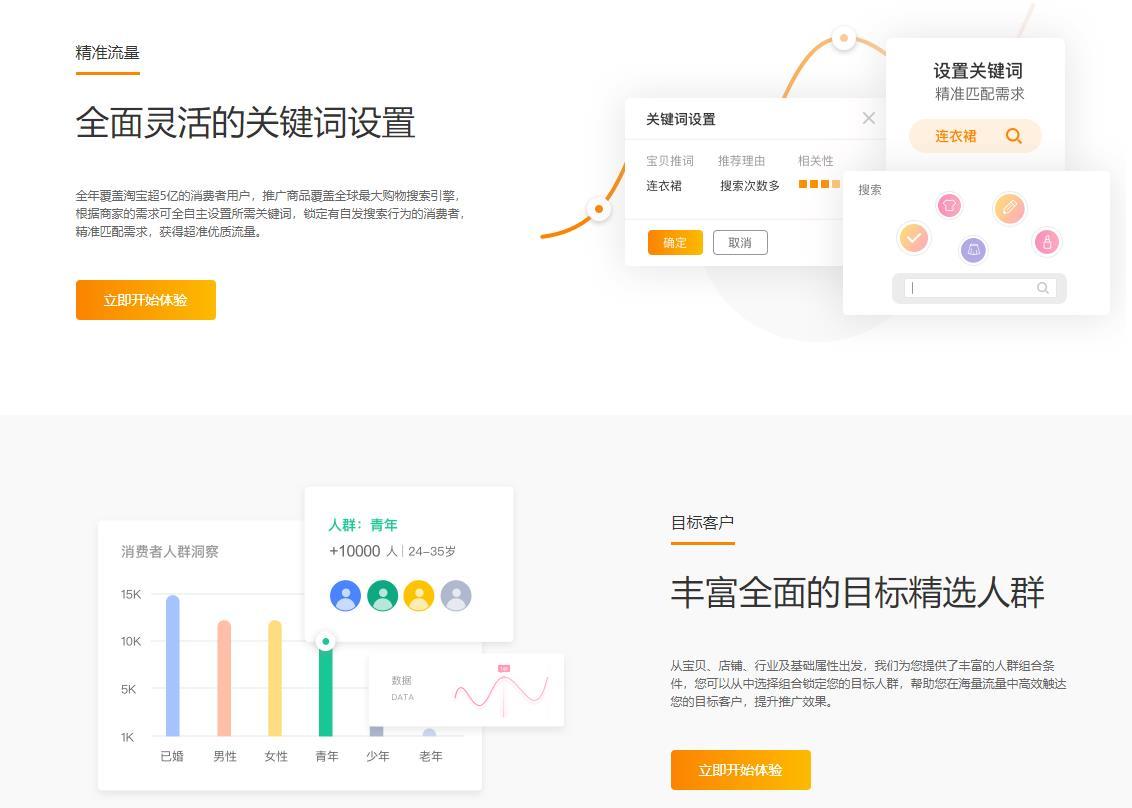Click the 关键词设置 dialog title
The image size is (1132, 808).
(x=681, y=119)
